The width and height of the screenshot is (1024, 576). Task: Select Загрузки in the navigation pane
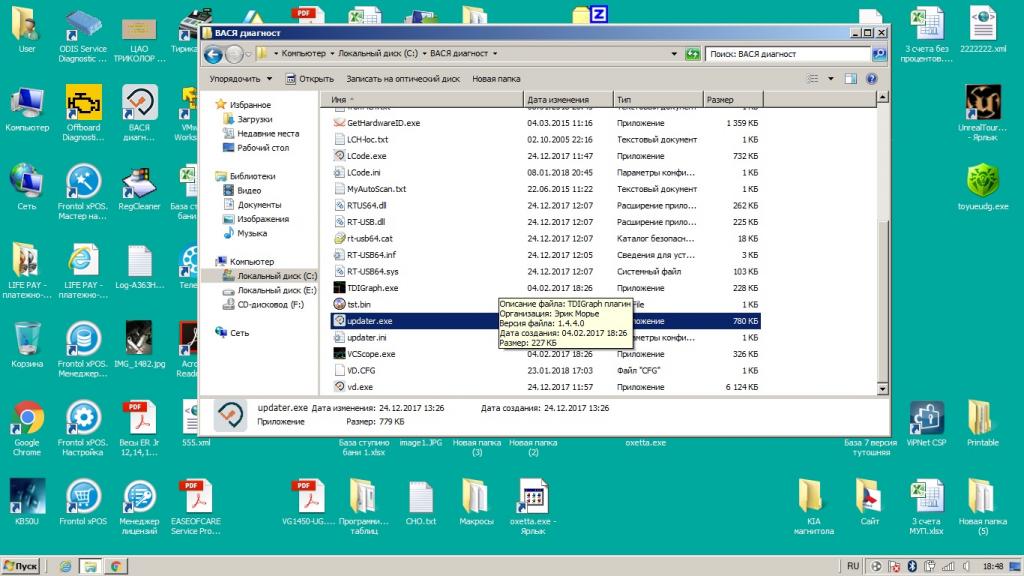[255, 120]
